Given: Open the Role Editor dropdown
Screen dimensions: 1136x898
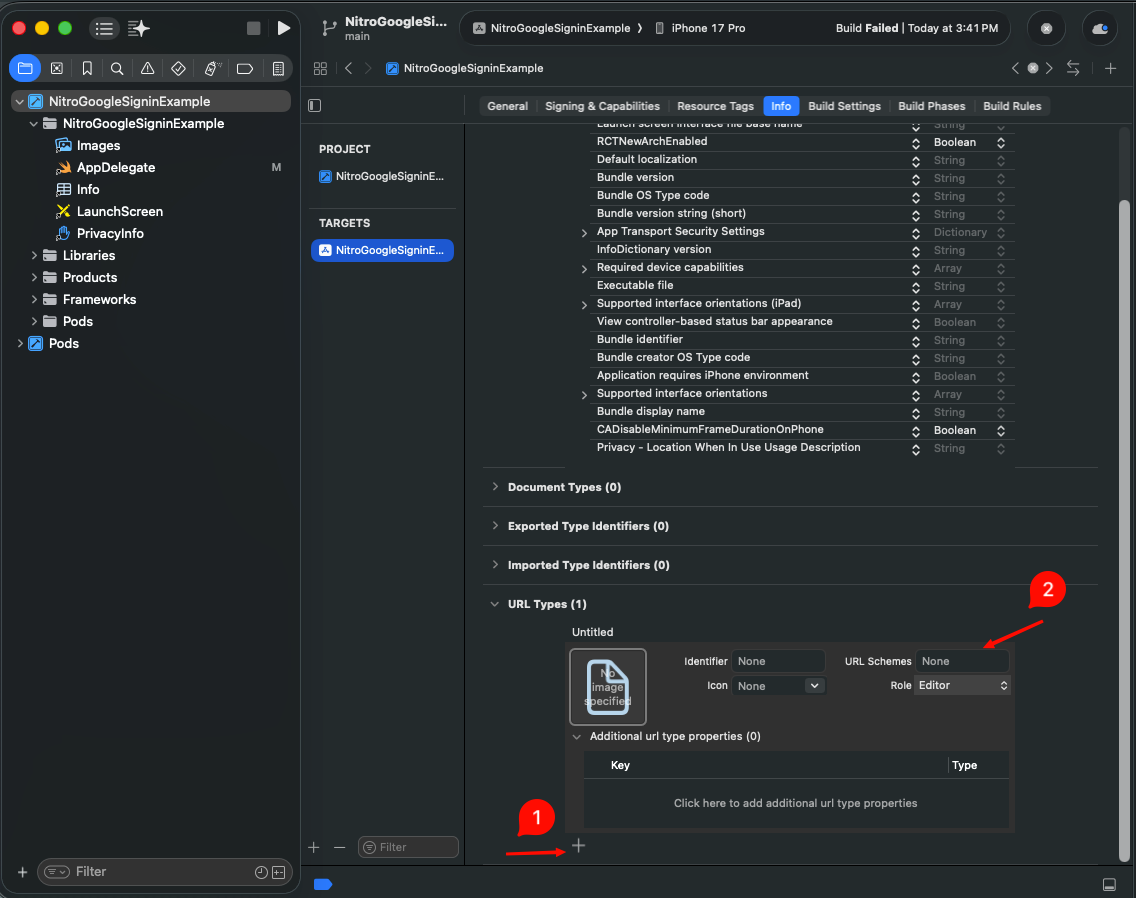Looking at the screenshot, I should 963,686.
